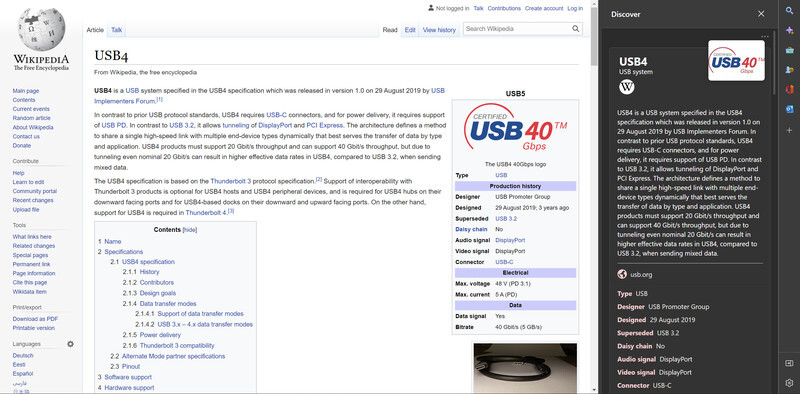
Task: Click the plus icon to customize sidebar
Action: pyautogui.click(x=789, y=130)
